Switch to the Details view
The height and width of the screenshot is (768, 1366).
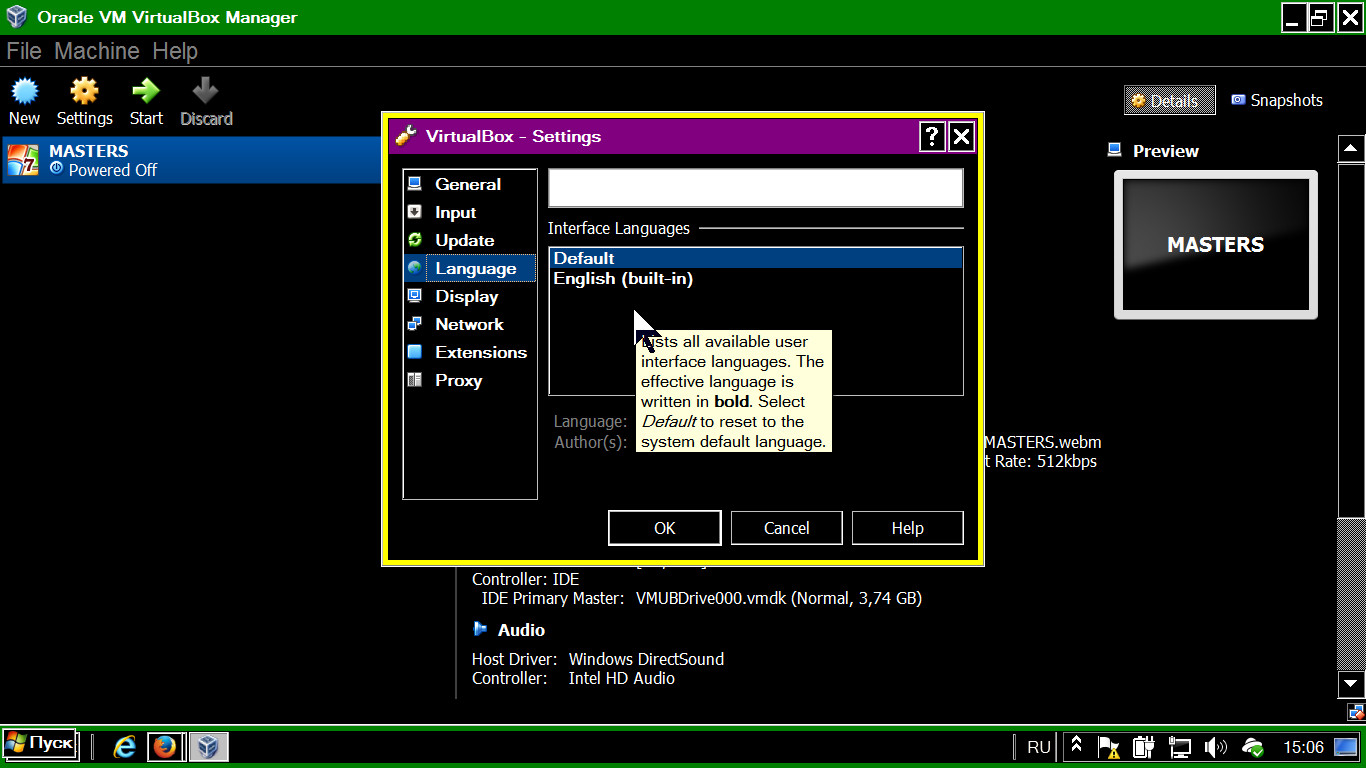(1169, 100)
